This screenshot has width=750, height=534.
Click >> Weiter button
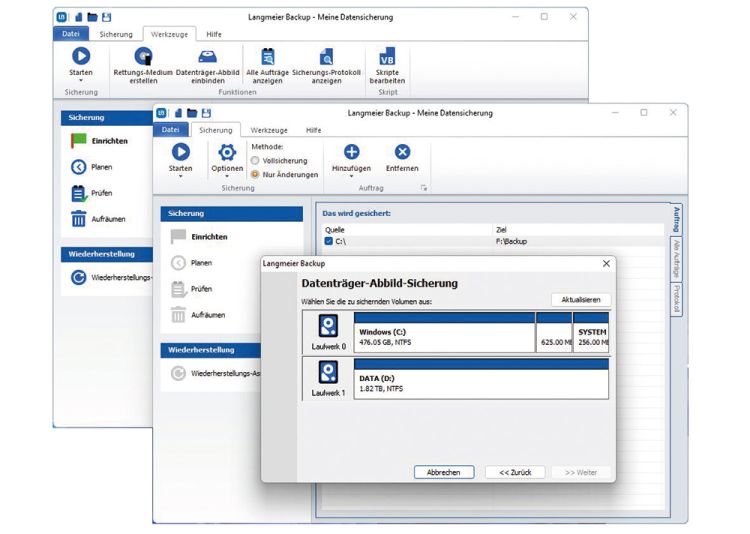(x=581, y=472)
